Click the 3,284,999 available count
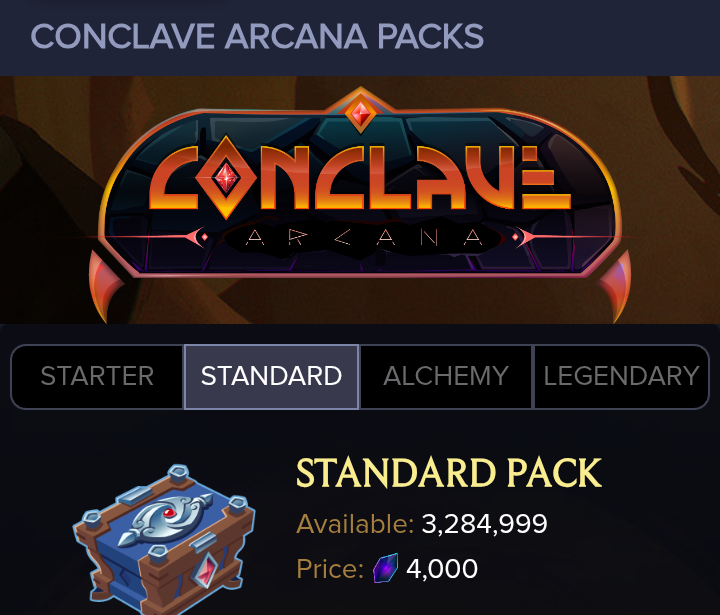The image size is (720, 615). tap(484, 524)
